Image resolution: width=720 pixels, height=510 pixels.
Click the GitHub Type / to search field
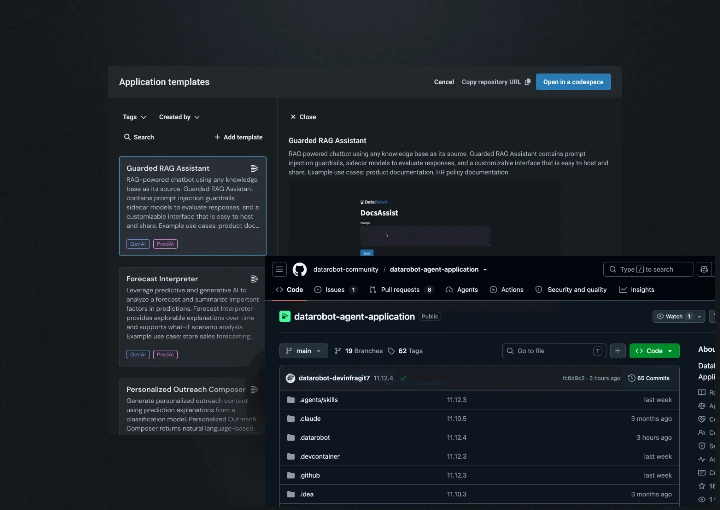648,269
